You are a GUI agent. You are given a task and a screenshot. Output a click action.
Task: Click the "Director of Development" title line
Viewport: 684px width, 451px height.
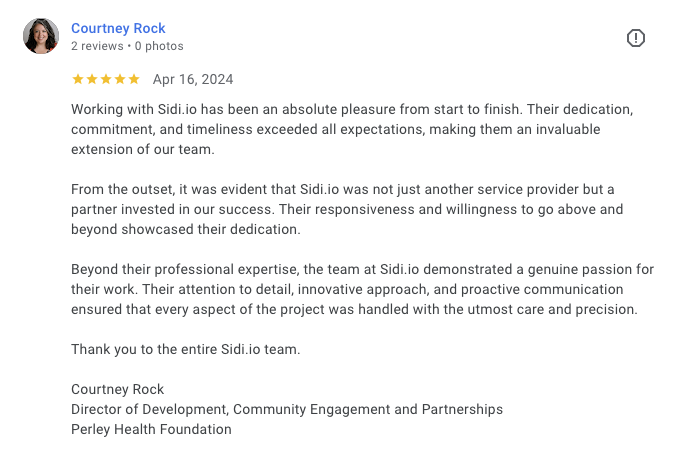pos(287,409)
